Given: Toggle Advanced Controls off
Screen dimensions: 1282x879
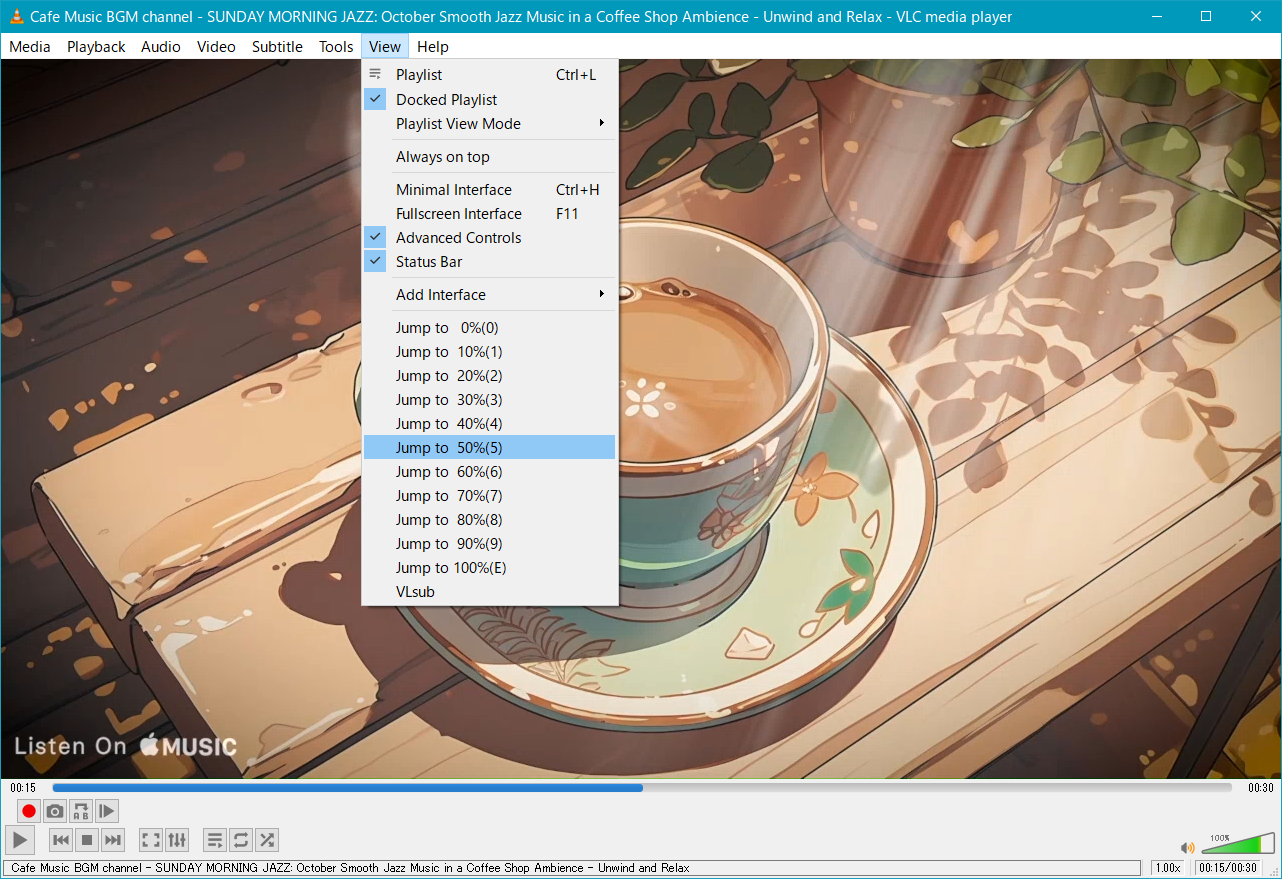Looking at the screenshot, I should click(x=489, y=237).
